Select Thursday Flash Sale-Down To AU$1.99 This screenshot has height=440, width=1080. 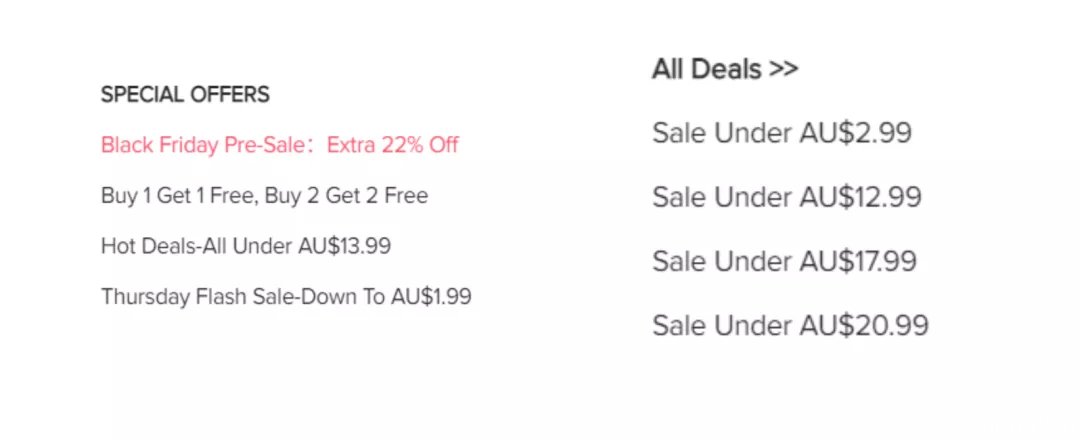tap(286, 297)
